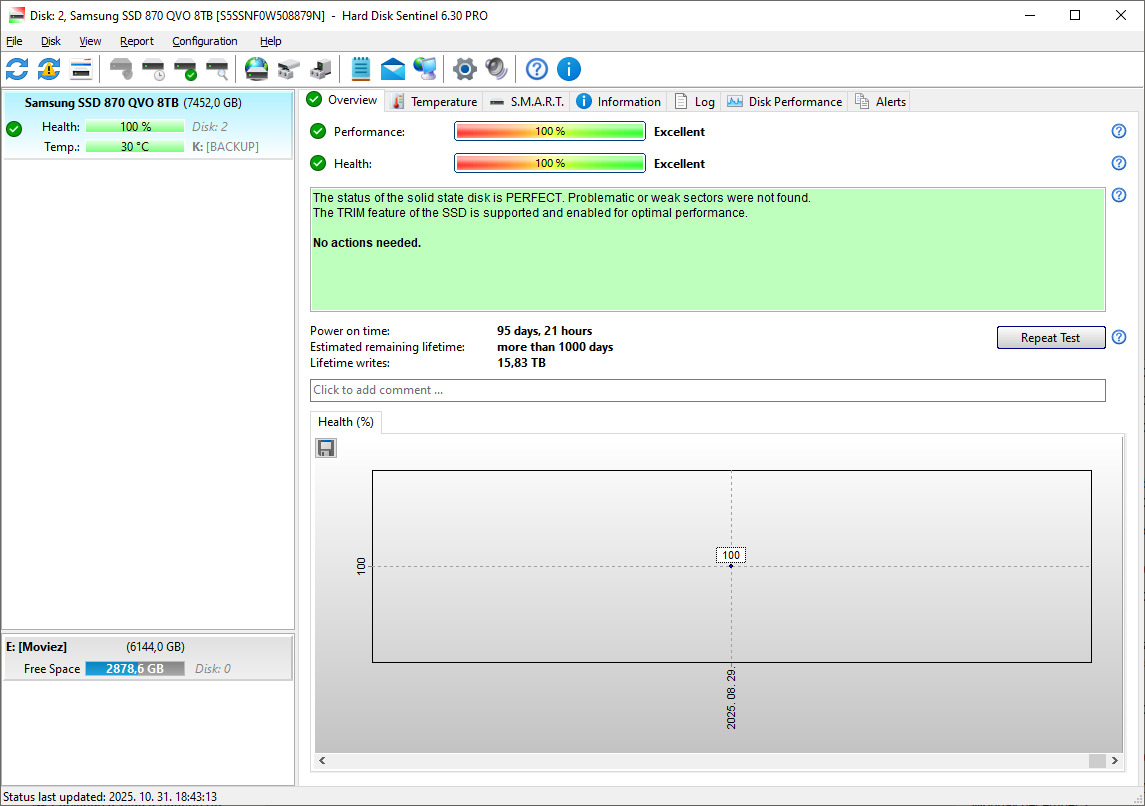Image resolution: width=1145 pixels, height=806 pixels.
Task: Click the blue info circle toolbar icon
Action: pyautogui.click(x=569, y=69)
